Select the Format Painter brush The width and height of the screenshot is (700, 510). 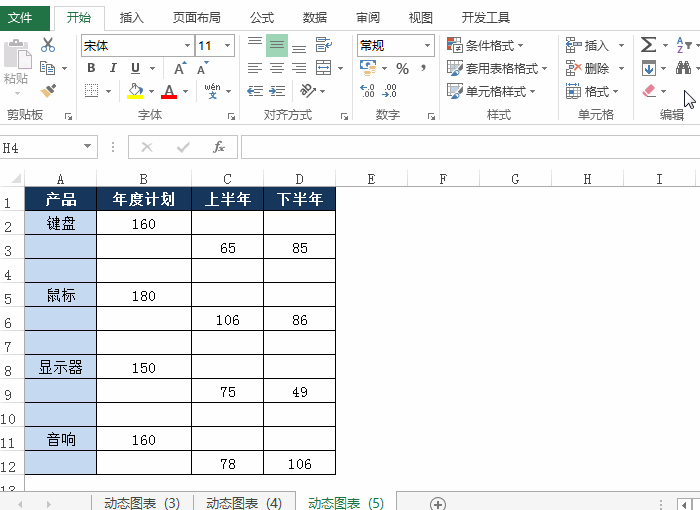pos(48,91)
